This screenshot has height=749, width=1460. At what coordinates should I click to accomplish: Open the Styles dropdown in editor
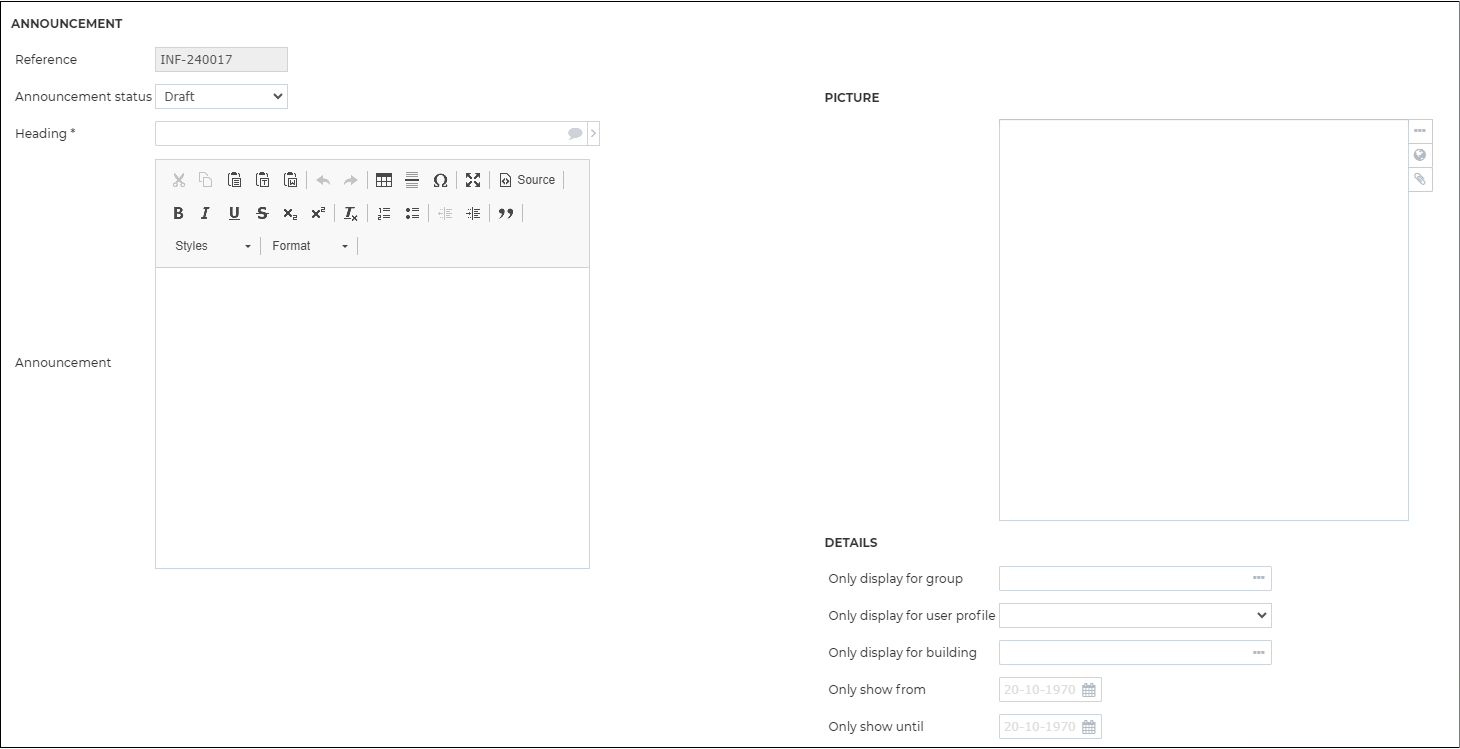(213, 246)
